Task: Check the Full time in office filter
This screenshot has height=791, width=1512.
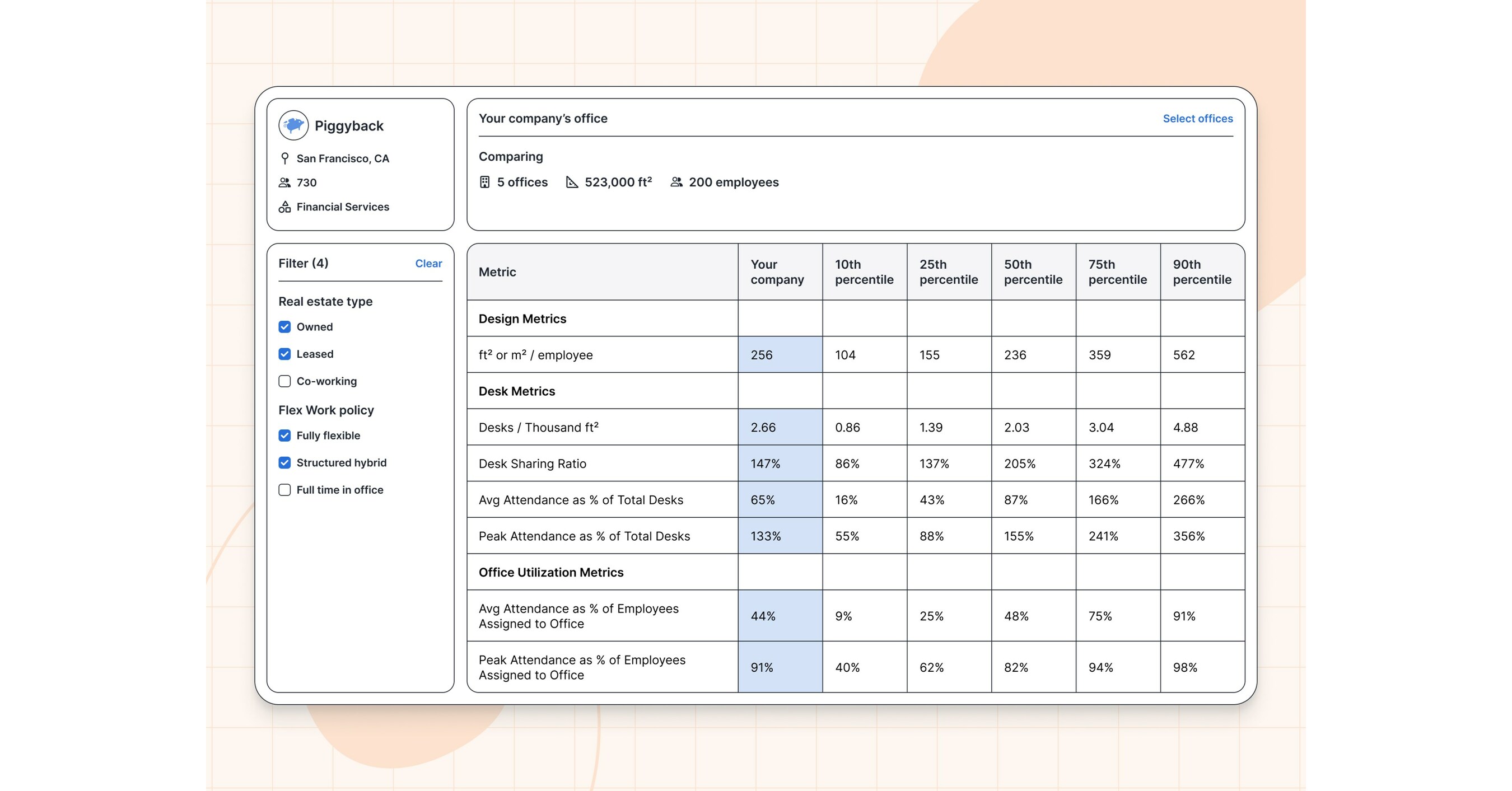Action: point(284,489)
